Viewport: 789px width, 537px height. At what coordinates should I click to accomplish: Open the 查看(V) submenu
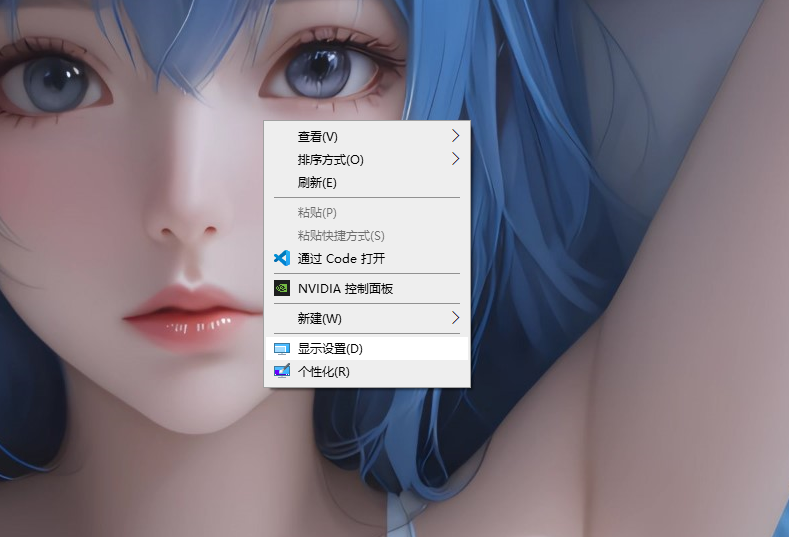[367, 136]
